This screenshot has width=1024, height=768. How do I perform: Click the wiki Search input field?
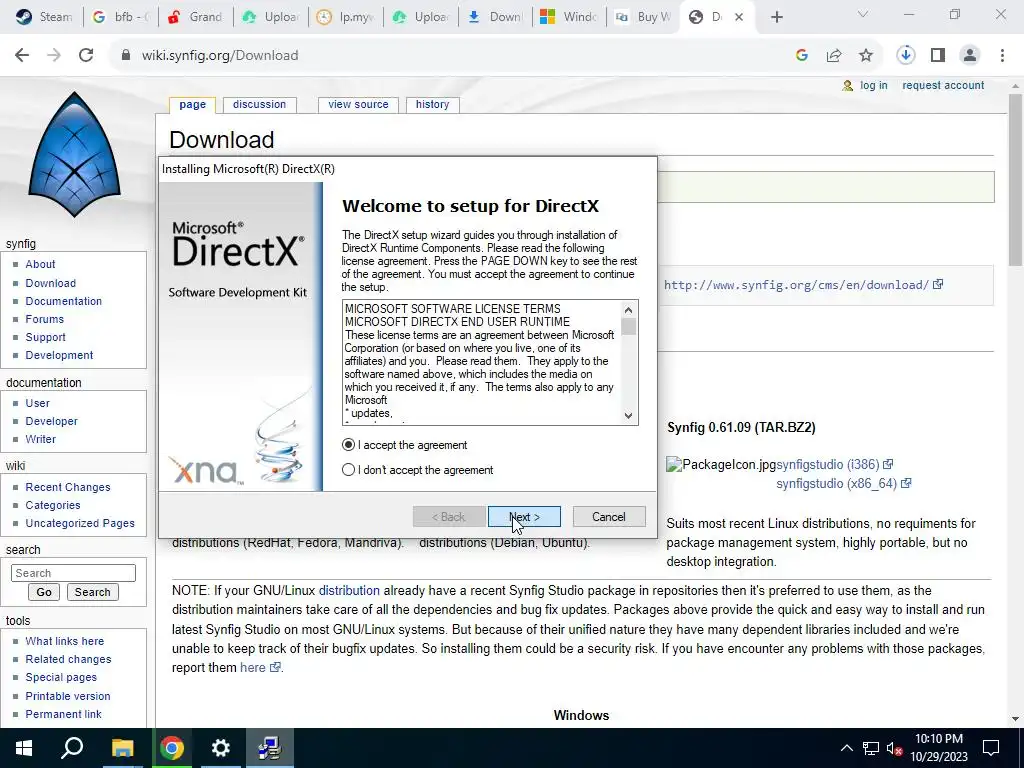(73, 573)
